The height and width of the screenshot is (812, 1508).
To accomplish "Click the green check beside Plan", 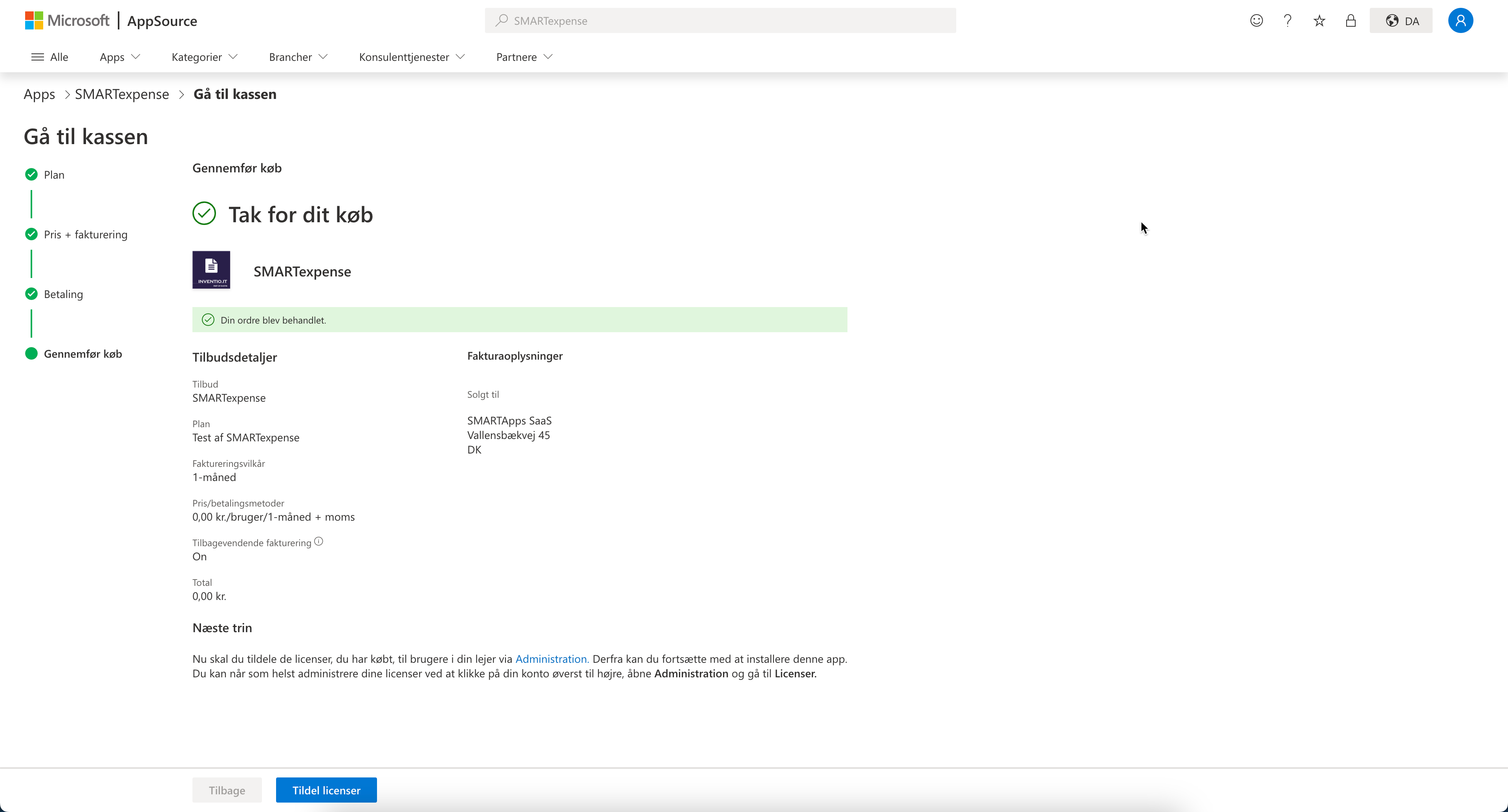I will 31,174.
